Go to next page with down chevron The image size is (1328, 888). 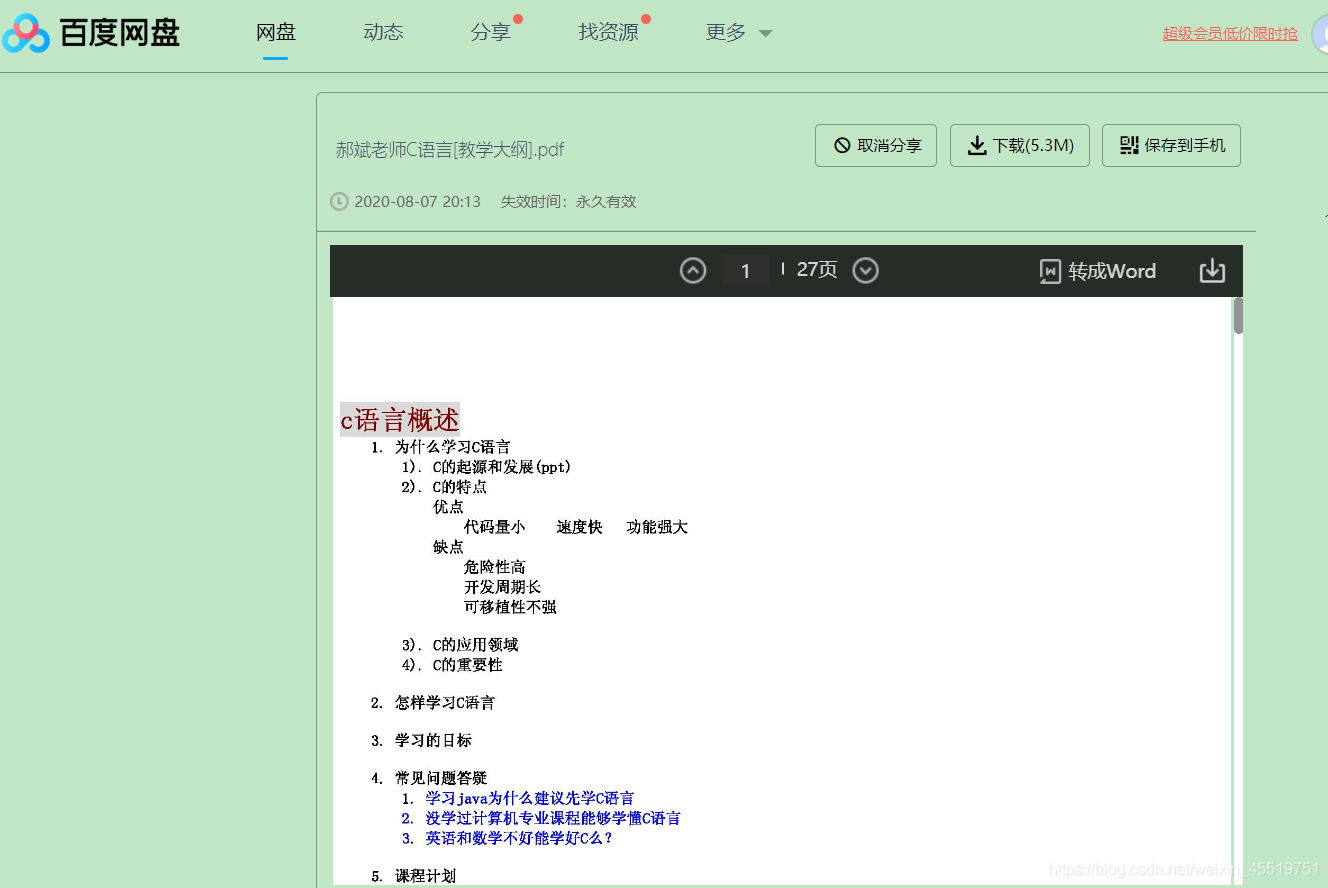[x=865, y=270]
